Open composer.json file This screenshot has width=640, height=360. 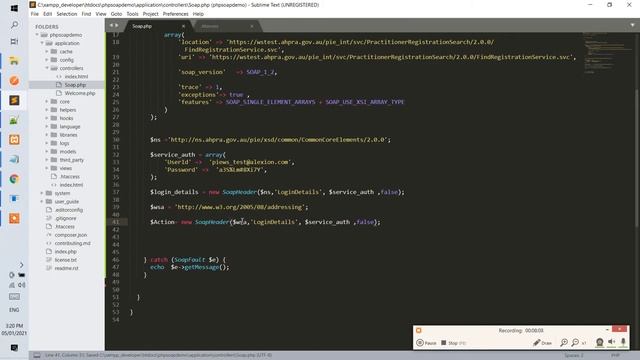pyautogui.click(x=71, y=235)
